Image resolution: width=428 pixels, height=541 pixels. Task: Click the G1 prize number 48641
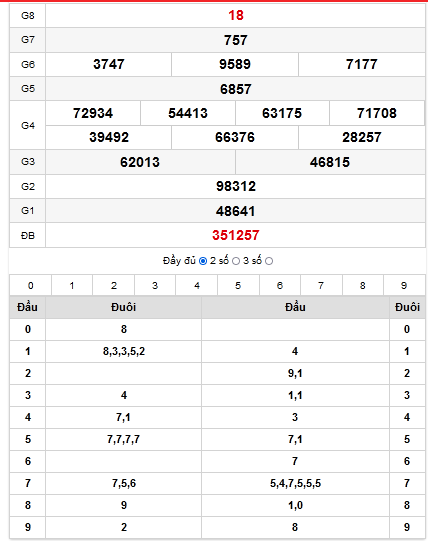pos(236,211)
